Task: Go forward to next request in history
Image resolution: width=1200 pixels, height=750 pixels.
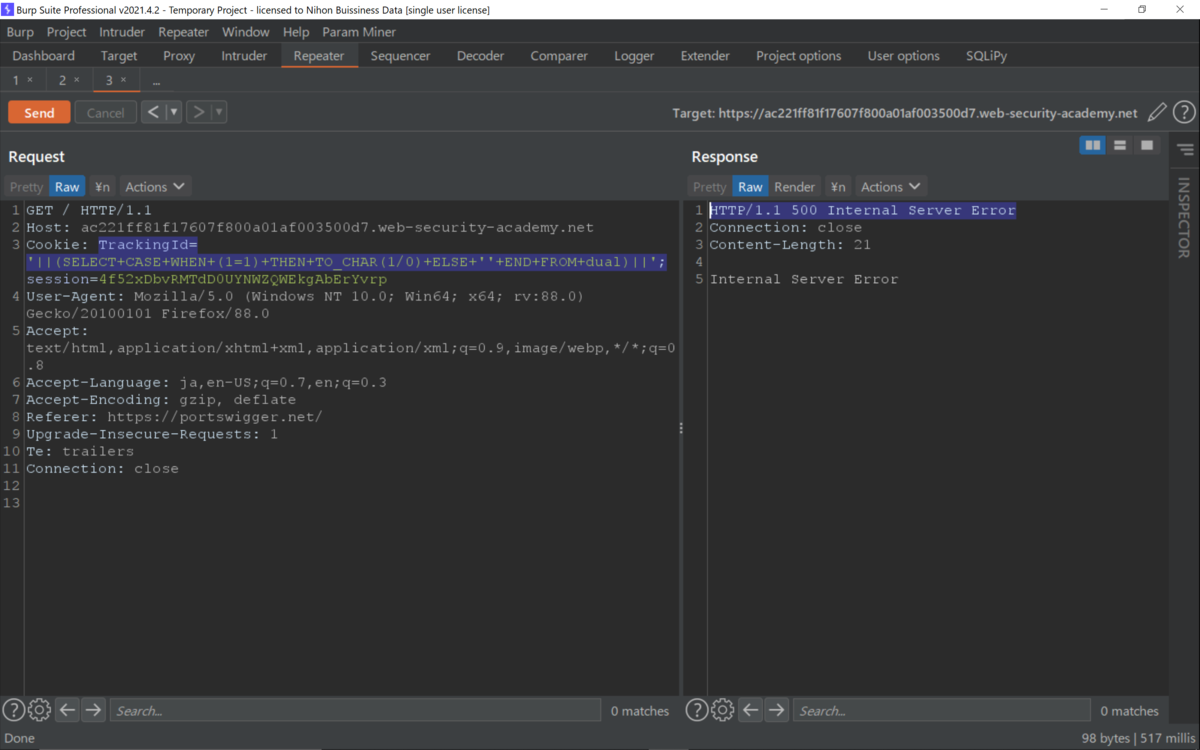Action: click(x=198, y=112)
